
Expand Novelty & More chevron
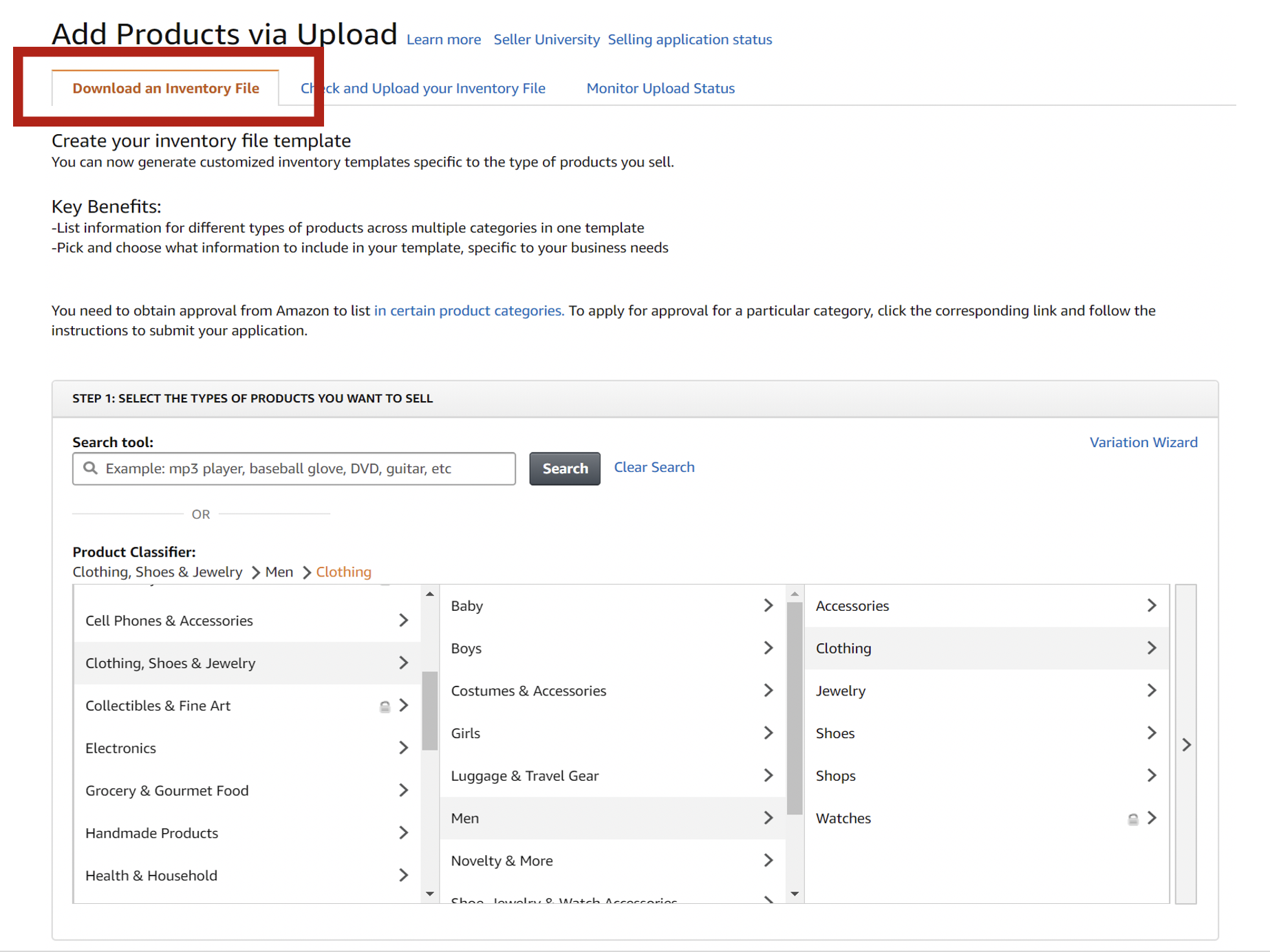pyautogui.click(x=768, y=861)
